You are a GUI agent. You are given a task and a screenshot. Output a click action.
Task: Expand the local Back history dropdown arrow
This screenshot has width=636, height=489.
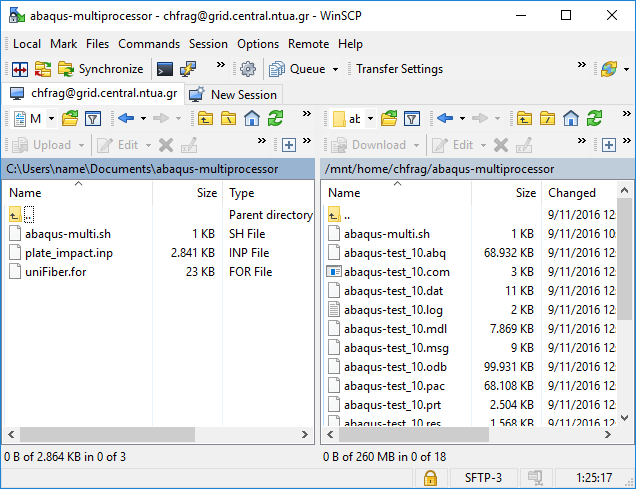click(x=143, y=119)
